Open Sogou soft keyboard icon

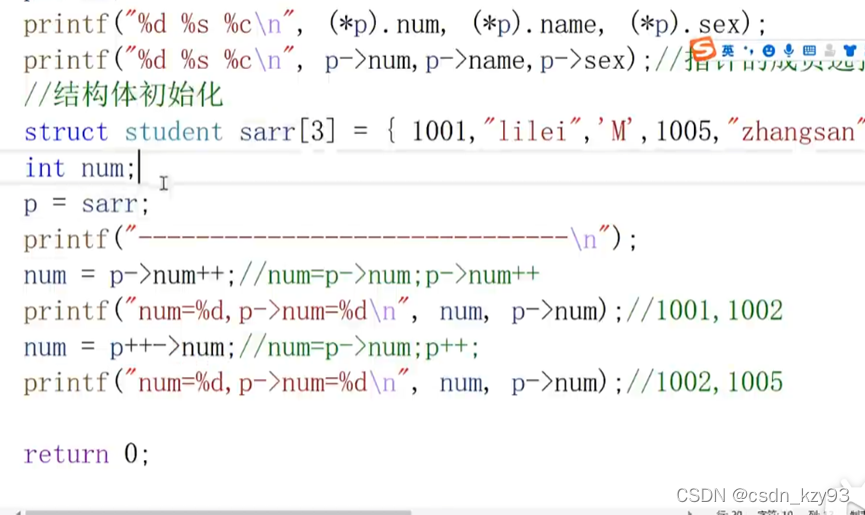[x=809, y=51]
